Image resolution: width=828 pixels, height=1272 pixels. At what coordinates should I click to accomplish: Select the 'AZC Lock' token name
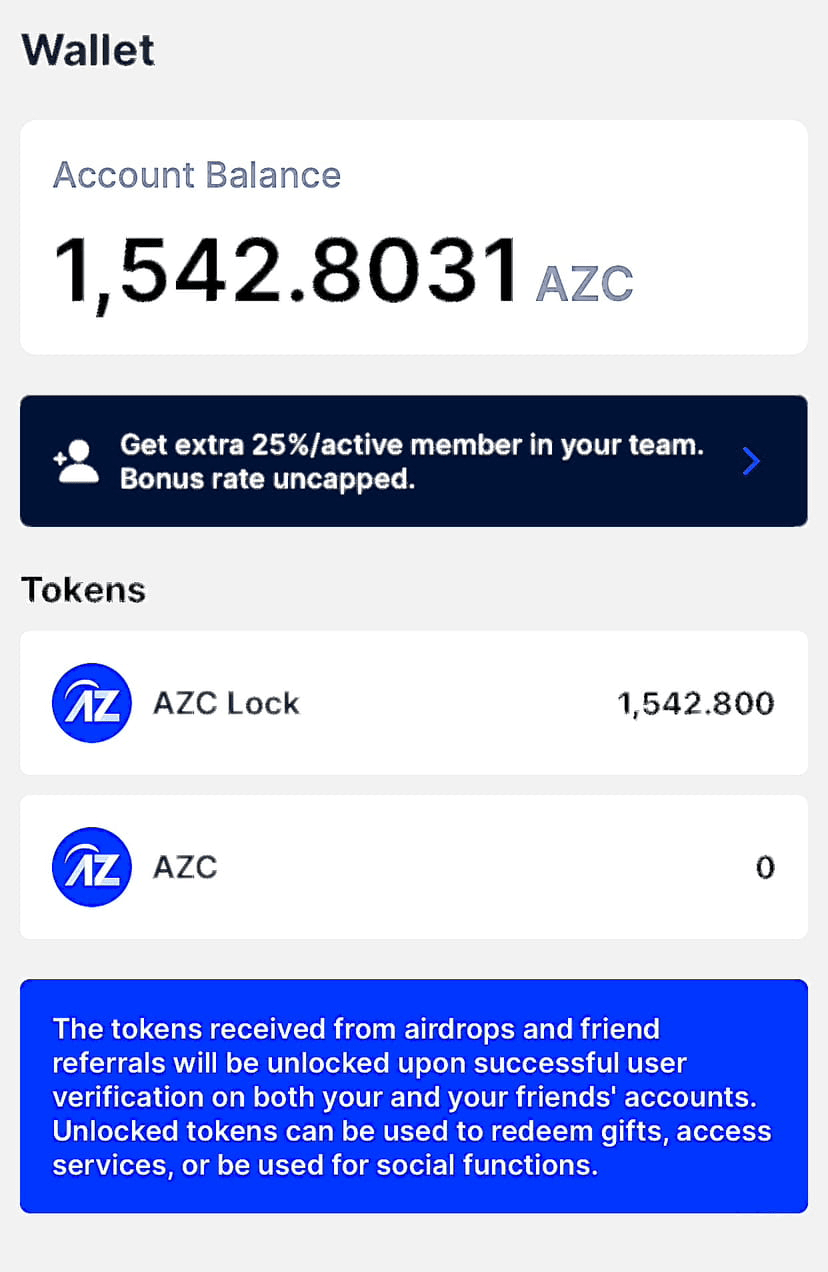point(226,703)
